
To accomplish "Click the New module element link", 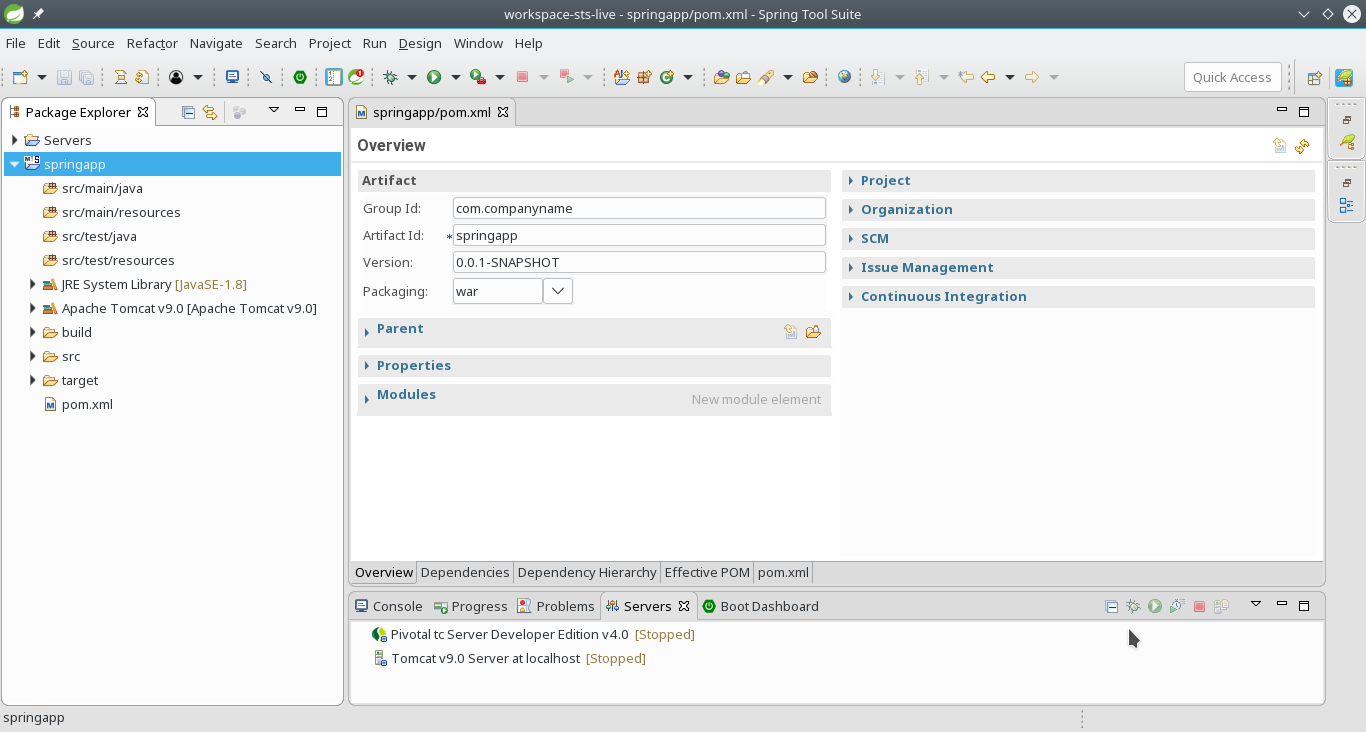I will [756, 399].
